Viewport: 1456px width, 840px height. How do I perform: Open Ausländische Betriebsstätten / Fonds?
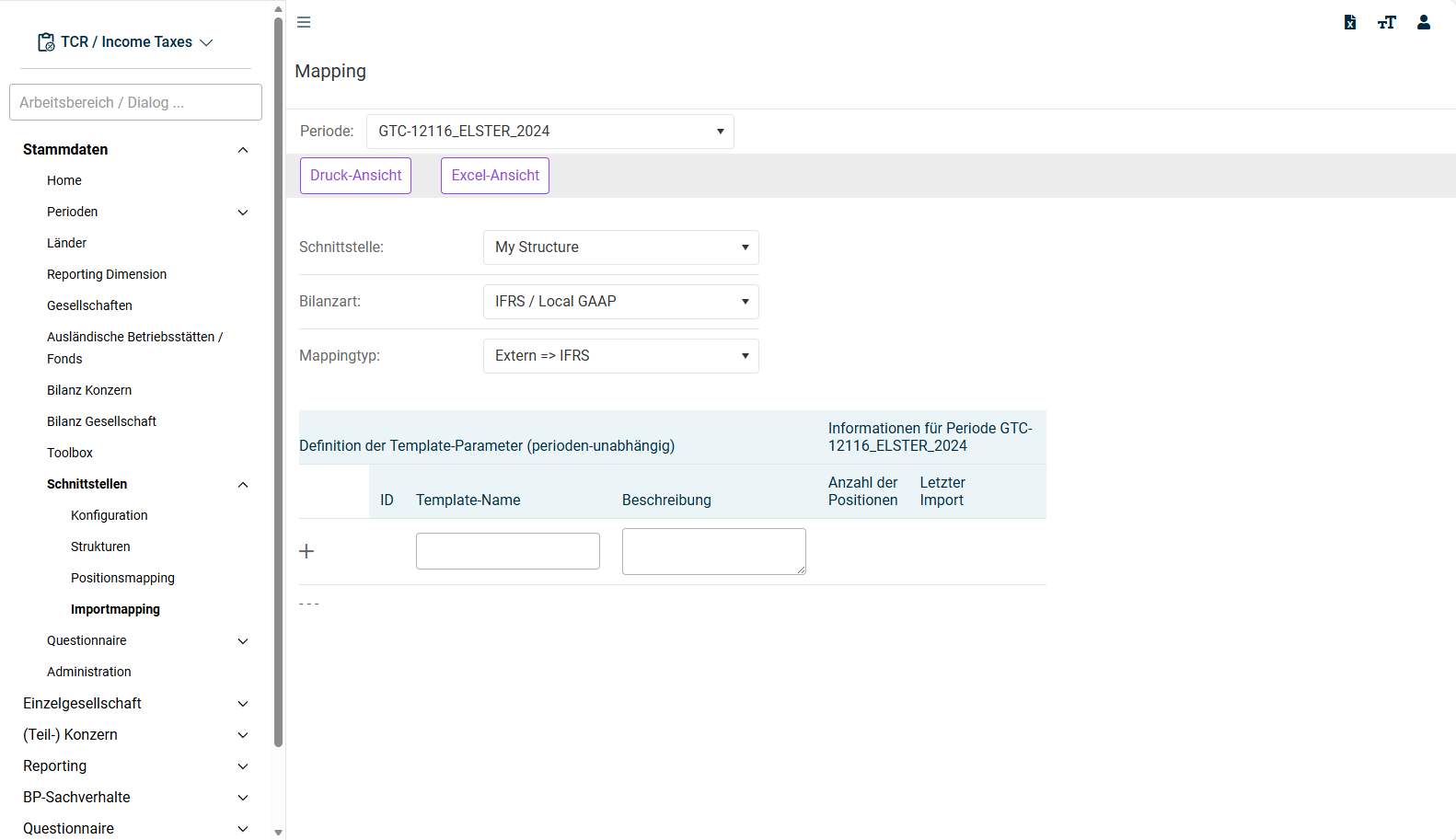coord(135,348)
